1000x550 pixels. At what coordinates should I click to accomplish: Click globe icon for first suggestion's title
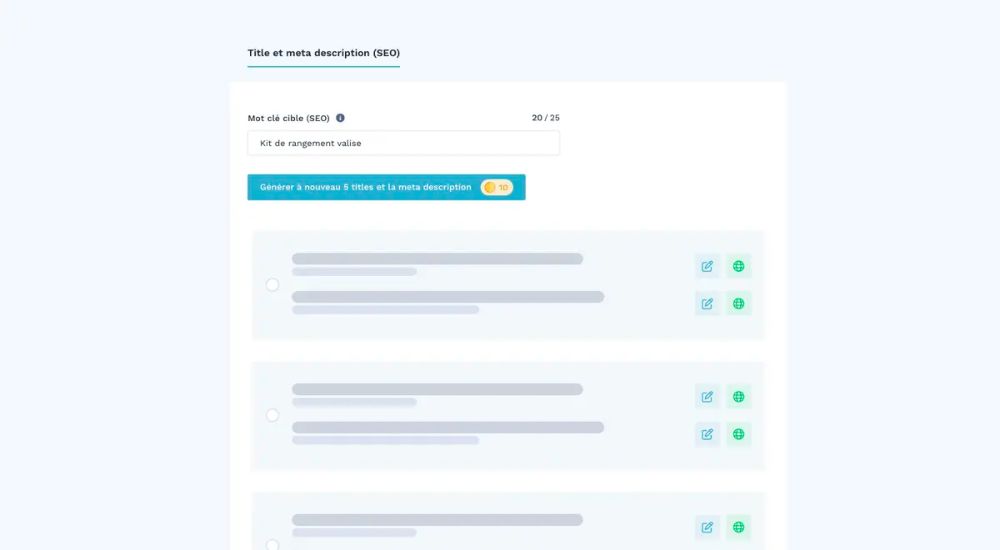point(738,266)
